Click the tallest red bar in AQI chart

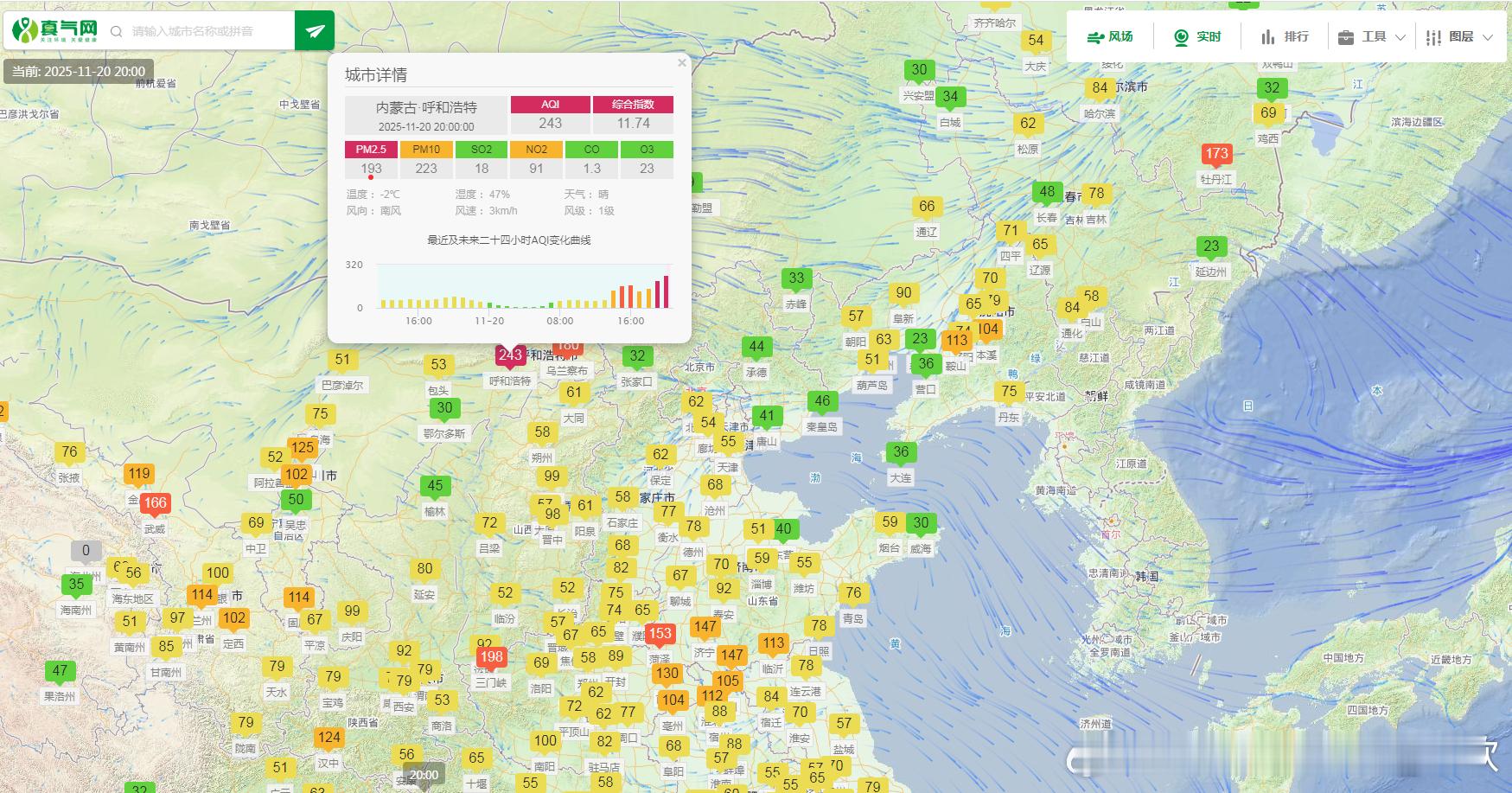tap(666, 292)
